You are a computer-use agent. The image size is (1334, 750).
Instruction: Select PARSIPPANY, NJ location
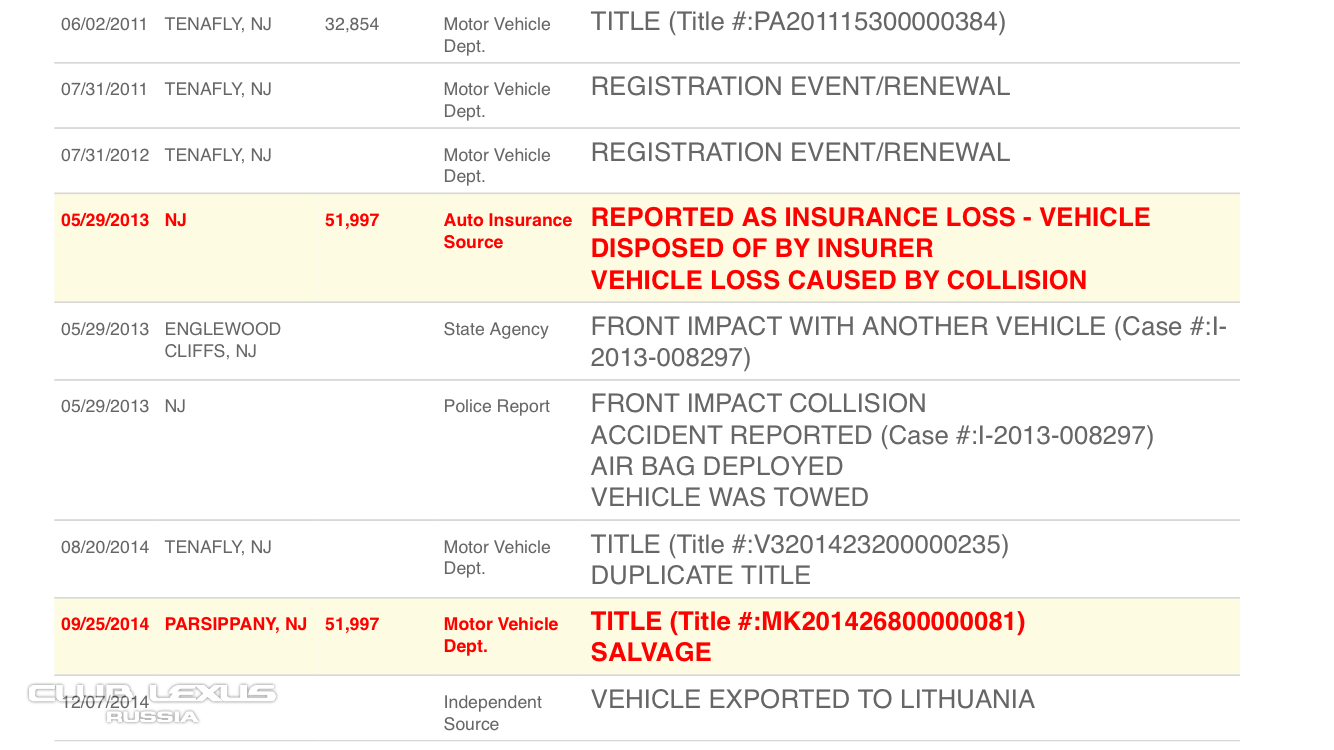236,624
